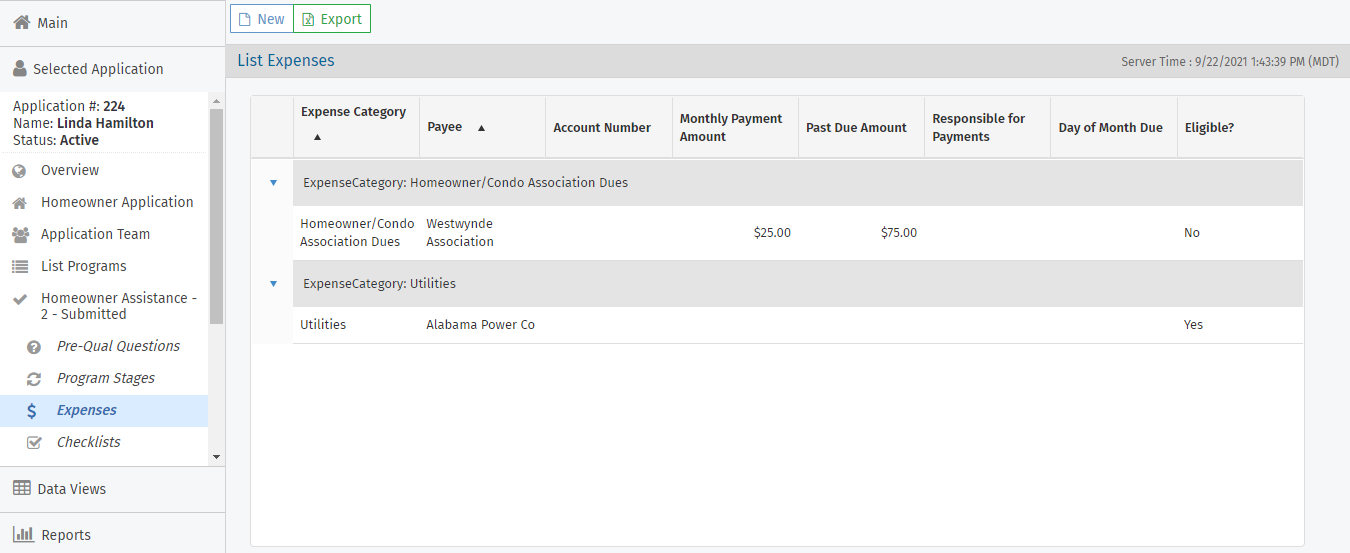Collapse the Utilities expense group
The height and width of the screenshot is (553, 1350).
(273, 284)
